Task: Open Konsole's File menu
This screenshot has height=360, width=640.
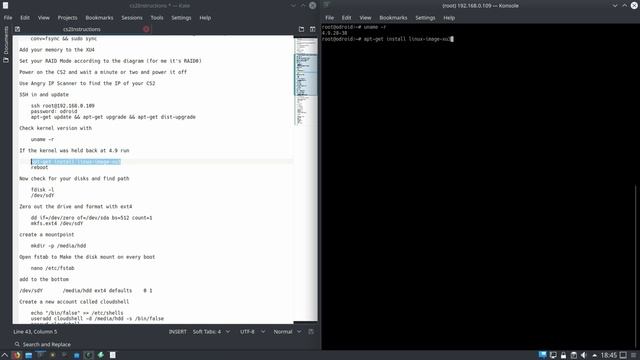Action: click(329, 18)
